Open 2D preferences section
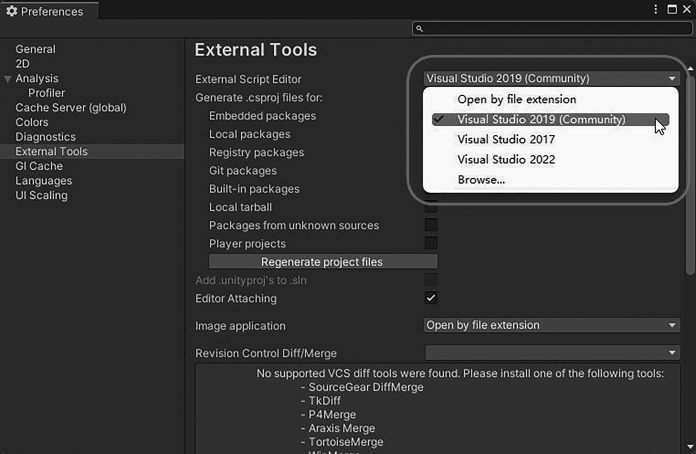The image size is (696, 454). 22,64
